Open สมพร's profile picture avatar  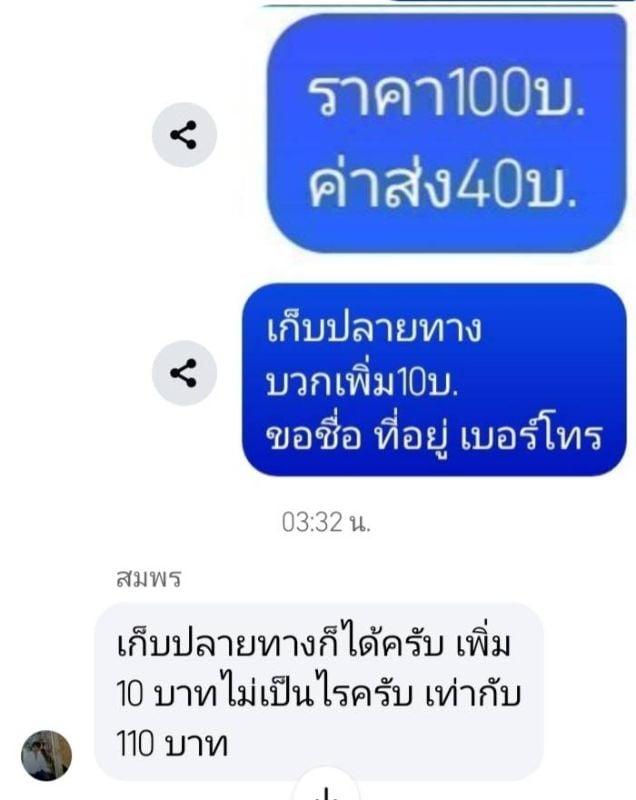tap(46, 755)
